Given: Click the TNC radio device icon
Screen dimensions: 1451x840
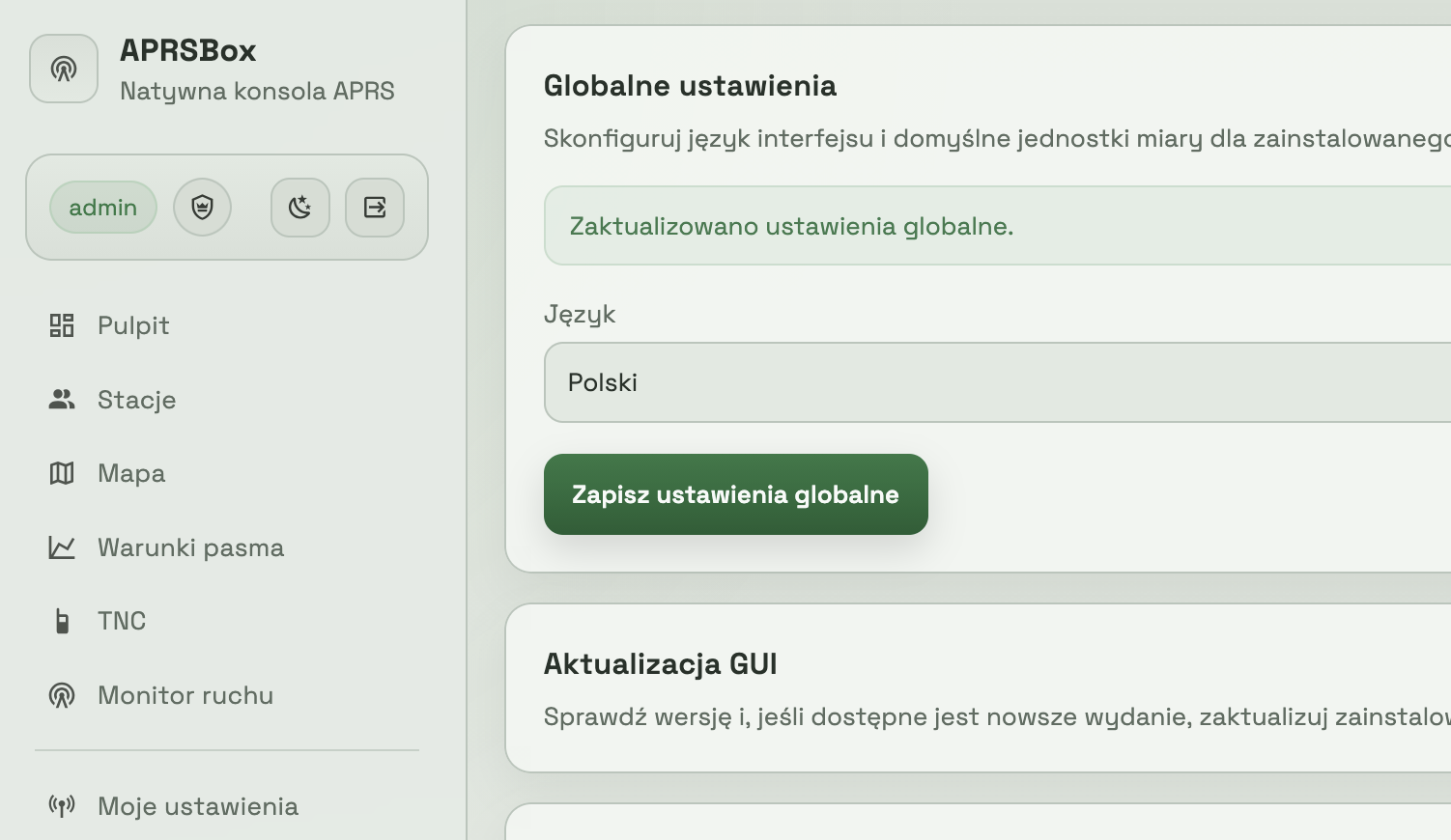Looking at the screenshot, I should [62, 621].
